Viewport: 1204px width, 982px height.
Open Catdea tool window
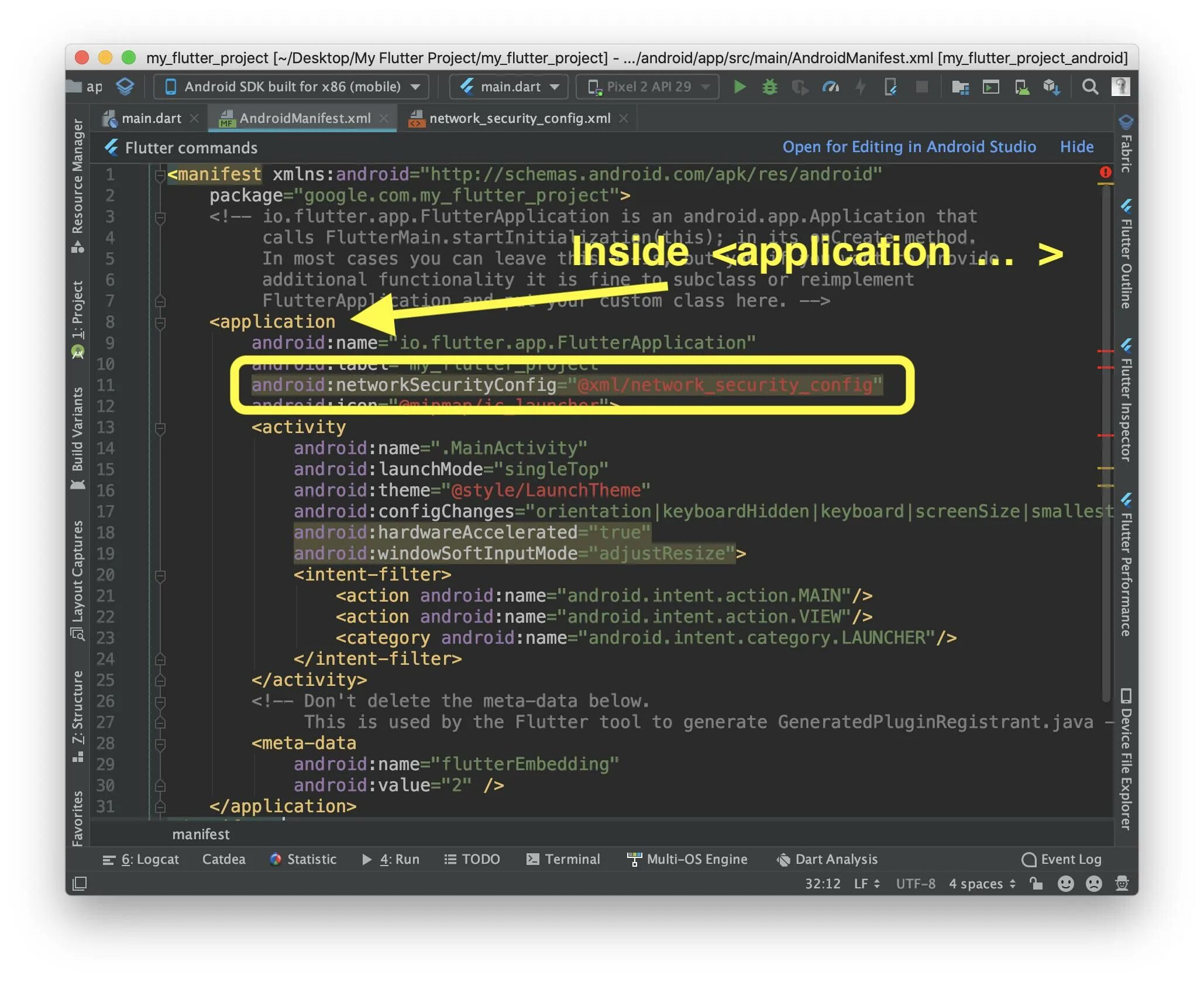[x=223, y=859]
